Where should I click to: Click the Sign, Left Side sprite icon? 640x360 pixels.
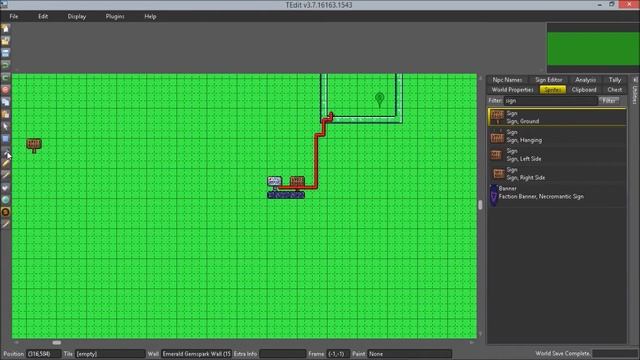pos(496,155)
